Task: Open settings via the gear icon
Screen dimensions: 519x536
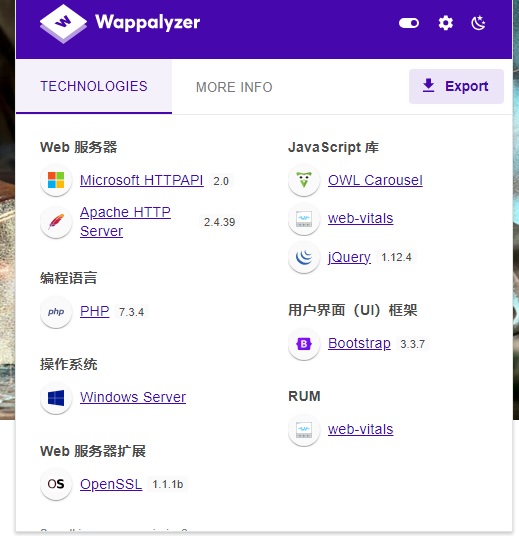Action: pos(445,23)
